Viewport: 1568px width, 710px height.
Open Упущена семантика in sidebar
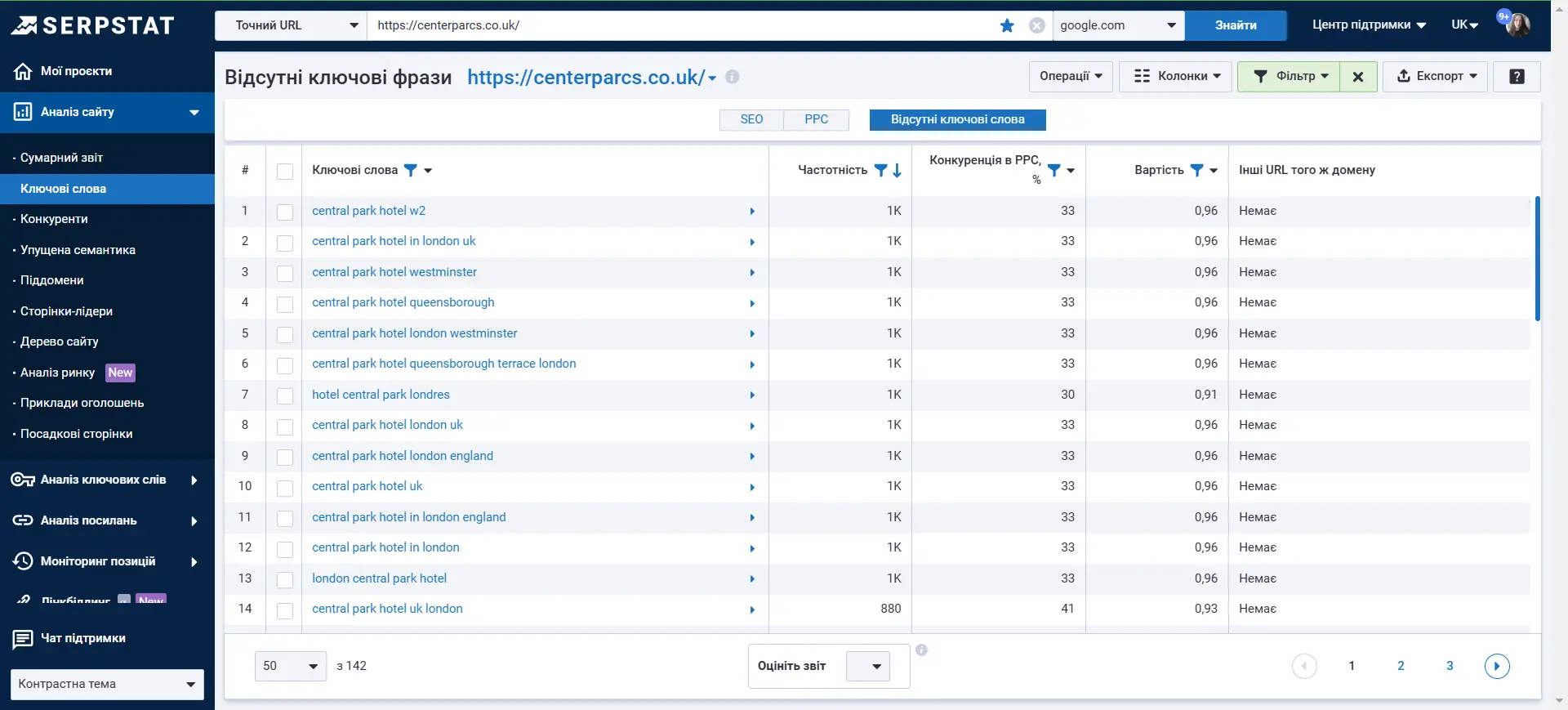[78, 250]
